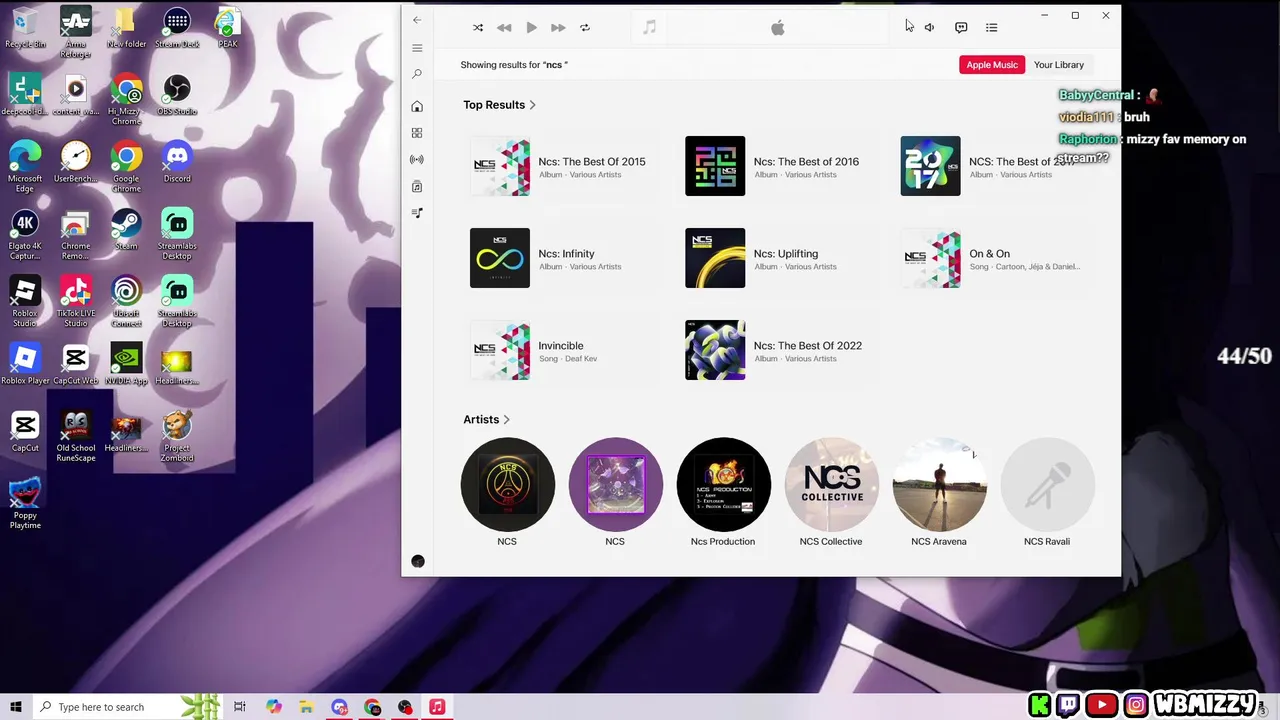Select the Arma Reforger desktop icon
This screenshot has width=1280, height=720.
pyautogui.click(x=75, y=32)
